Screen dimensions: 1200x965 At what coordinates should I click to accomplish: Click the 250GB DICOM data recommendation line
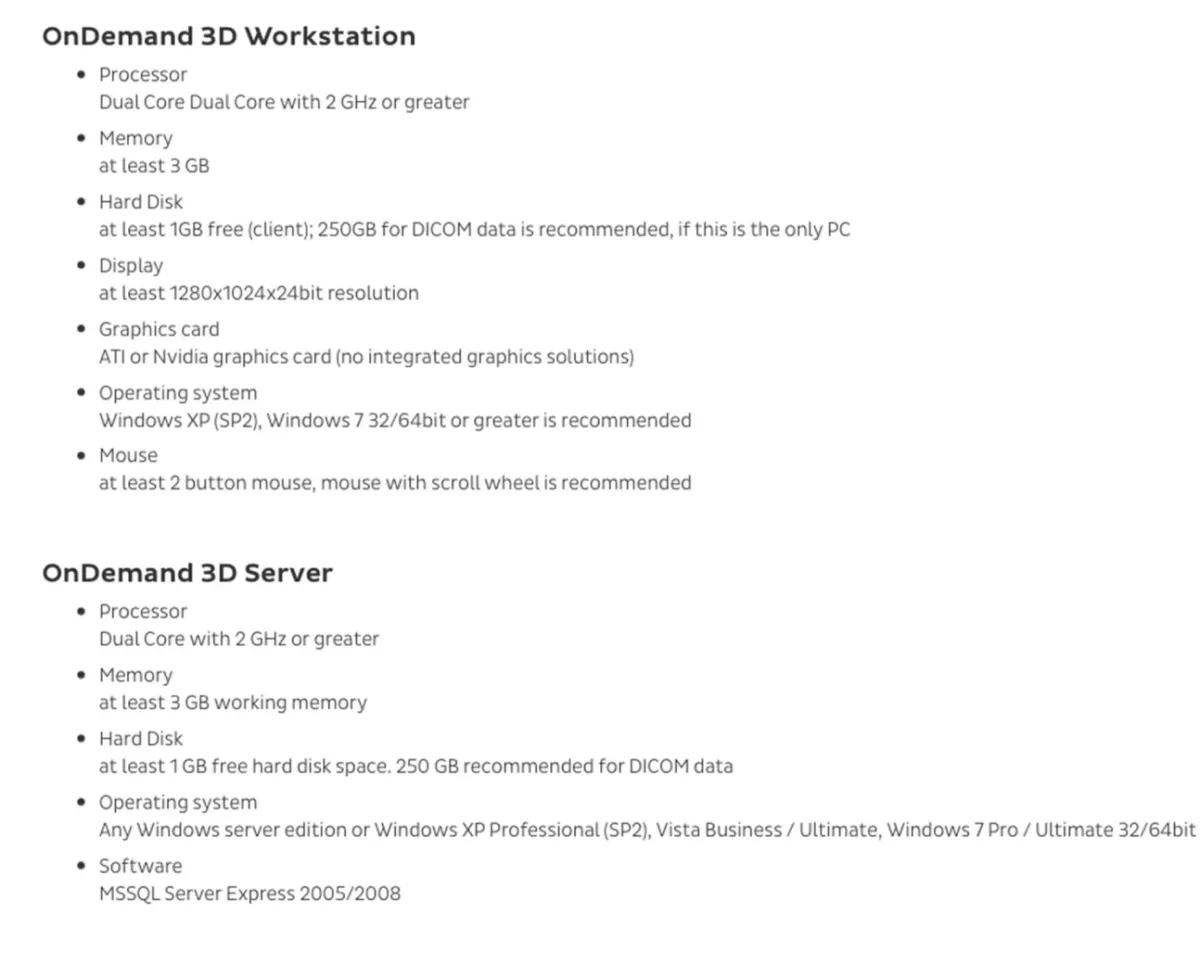point(474,230)
